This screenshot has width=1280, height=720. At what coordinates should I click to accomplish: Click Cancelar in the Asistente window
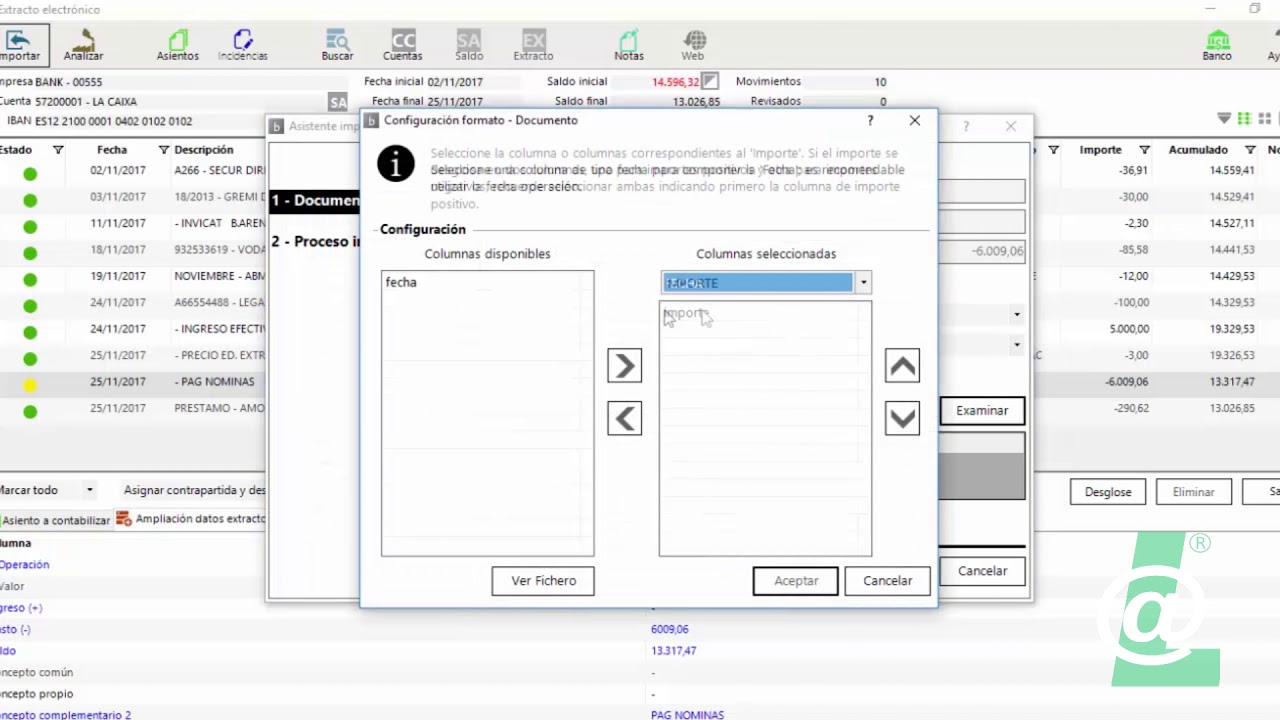coord(982,571)
